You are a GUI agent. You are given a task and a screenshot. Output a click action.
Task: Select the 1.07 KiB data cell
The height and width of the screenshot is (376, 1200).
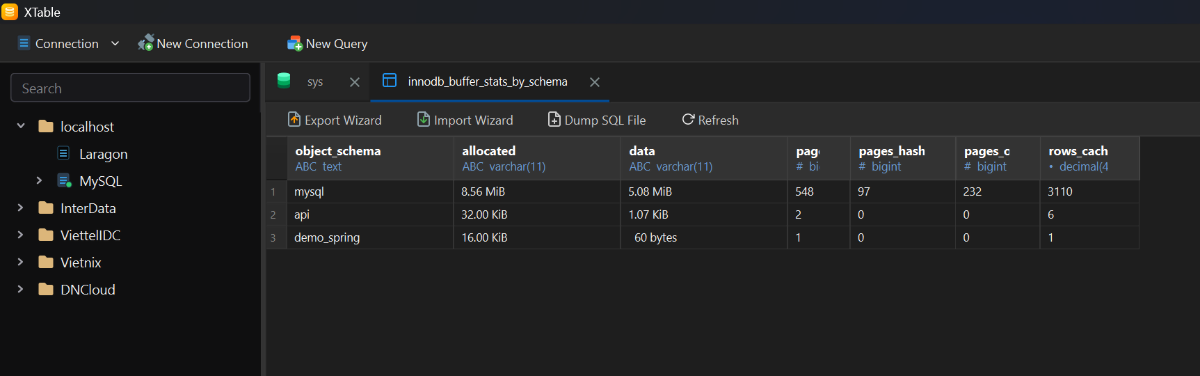click(x=704, y=214)
